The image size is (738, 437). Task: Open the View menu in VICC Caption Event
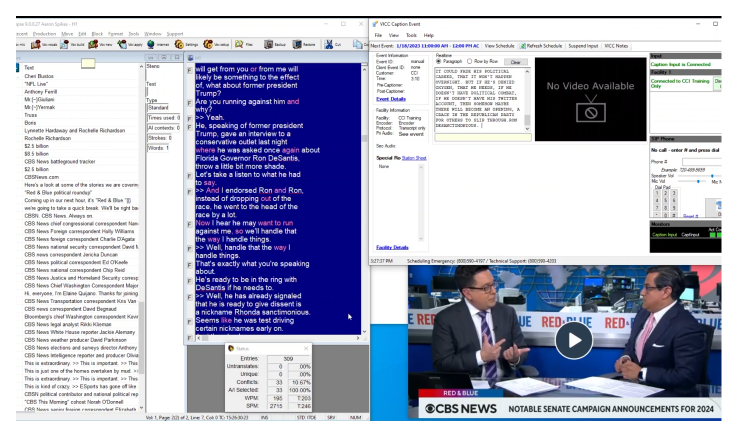click(x=393, y=35)
